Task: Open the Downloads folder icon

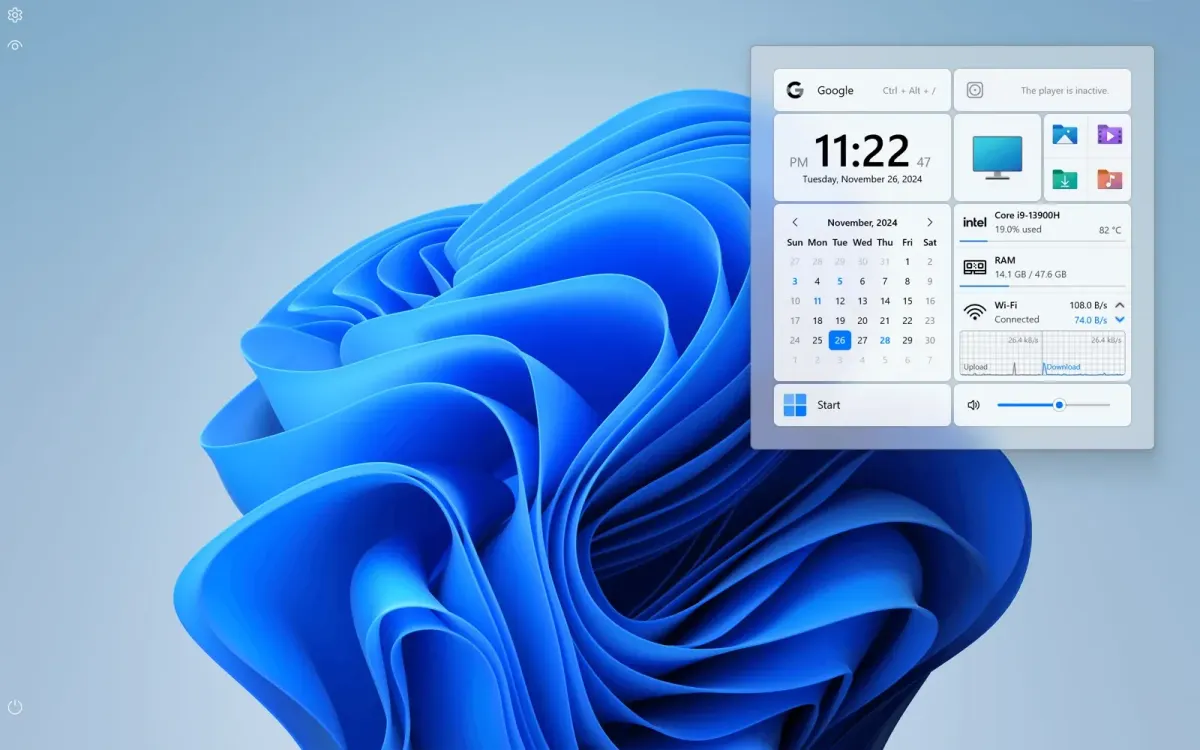Action: (1065, 179)
